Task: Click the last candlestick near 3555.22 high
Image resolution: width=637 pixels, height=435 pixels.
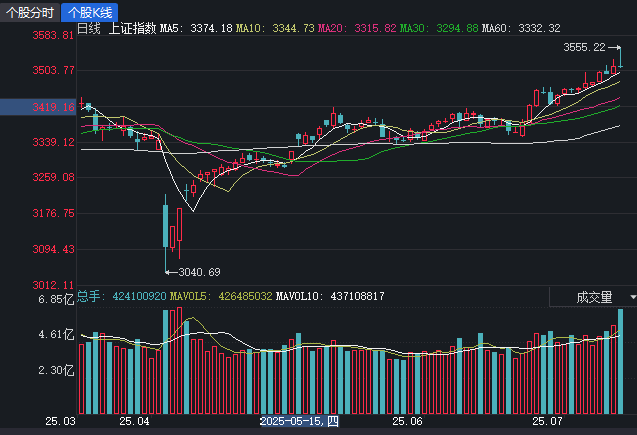Action: tap(620, 58)
